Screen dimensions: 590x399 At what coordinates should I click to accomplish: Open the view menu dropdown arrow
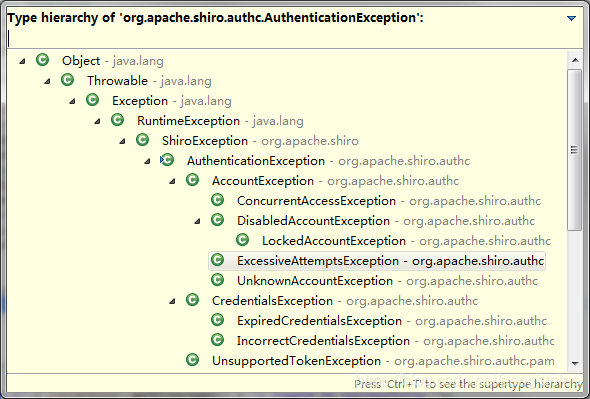[x=571, y=18]
